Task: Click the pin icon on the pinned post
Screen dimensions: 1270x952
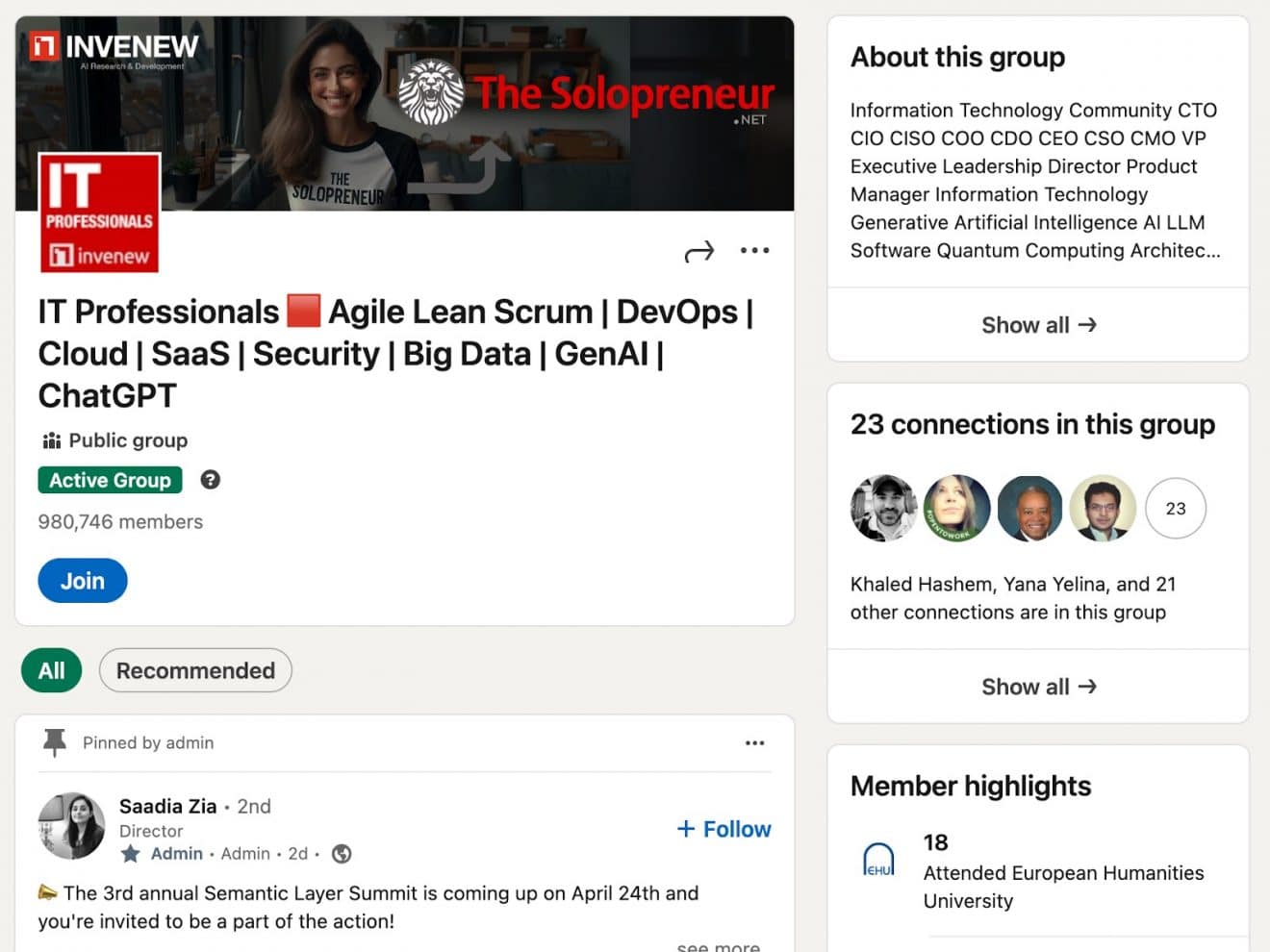Action: [54, 741]
